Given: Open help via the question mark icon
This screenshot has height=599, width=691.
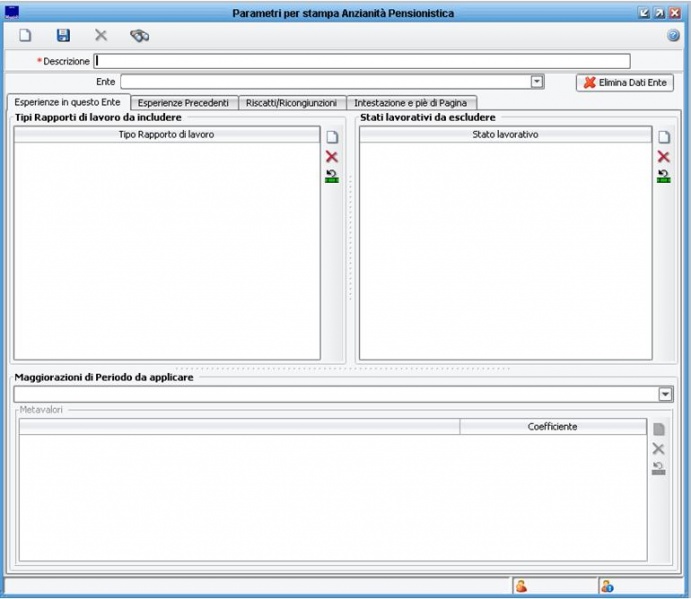Looking at the screenshot, I should coord(674,35).
